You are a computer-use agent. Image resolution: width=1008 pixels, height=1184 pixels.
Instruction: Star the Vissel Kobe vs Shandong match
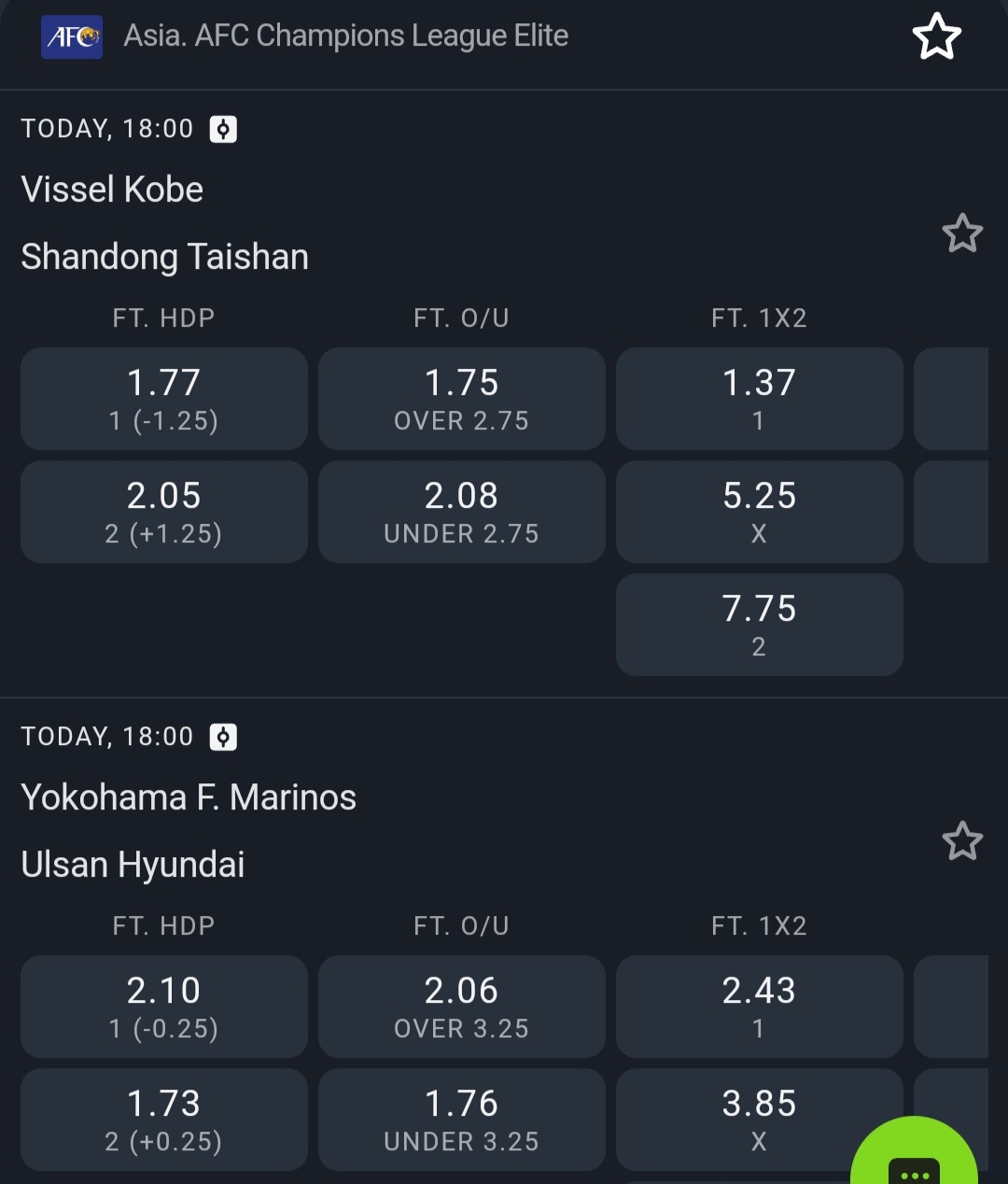962,233
